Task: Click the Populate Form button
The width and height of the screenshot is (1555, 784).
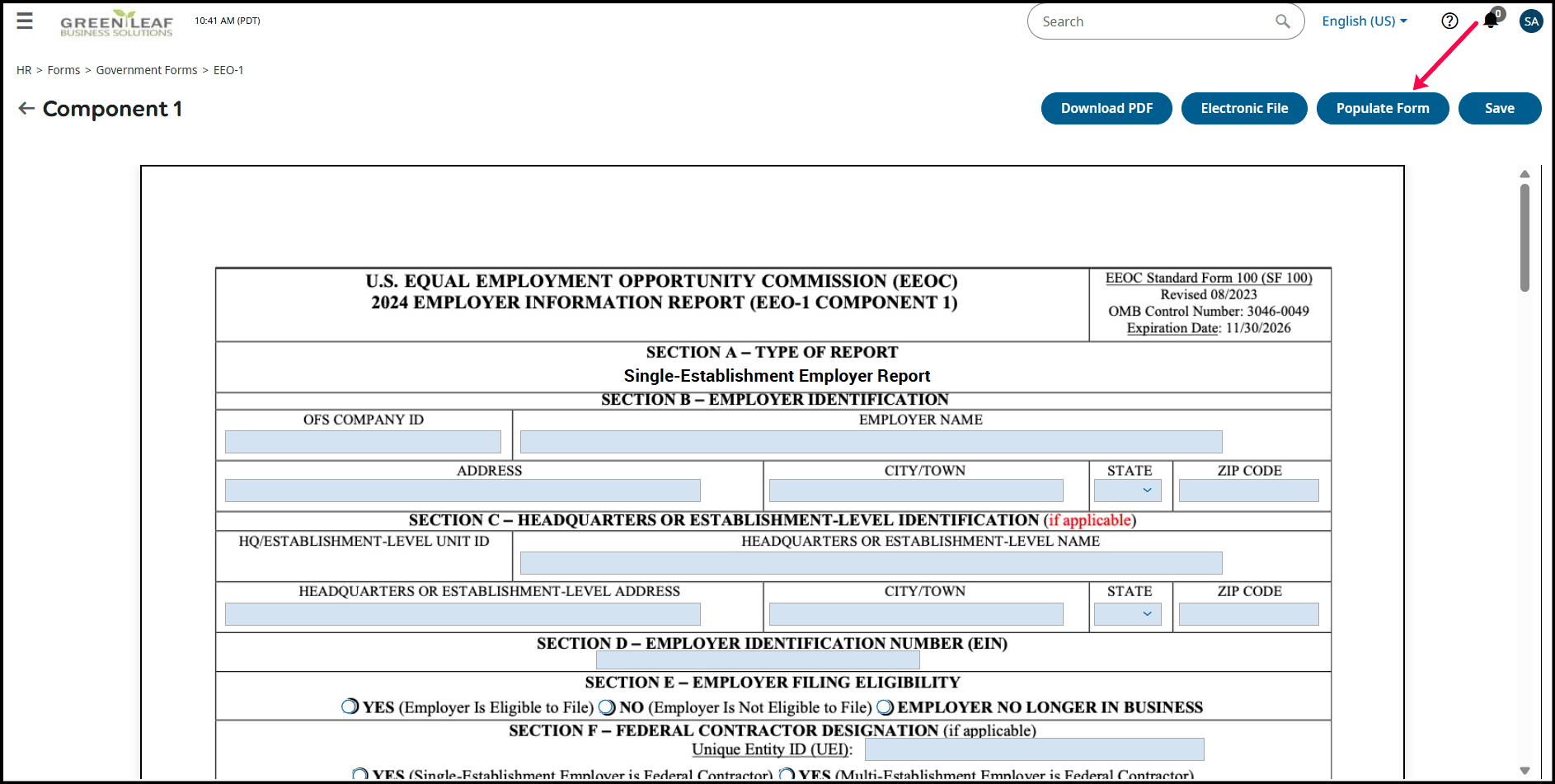Action: pos(1383,108)
